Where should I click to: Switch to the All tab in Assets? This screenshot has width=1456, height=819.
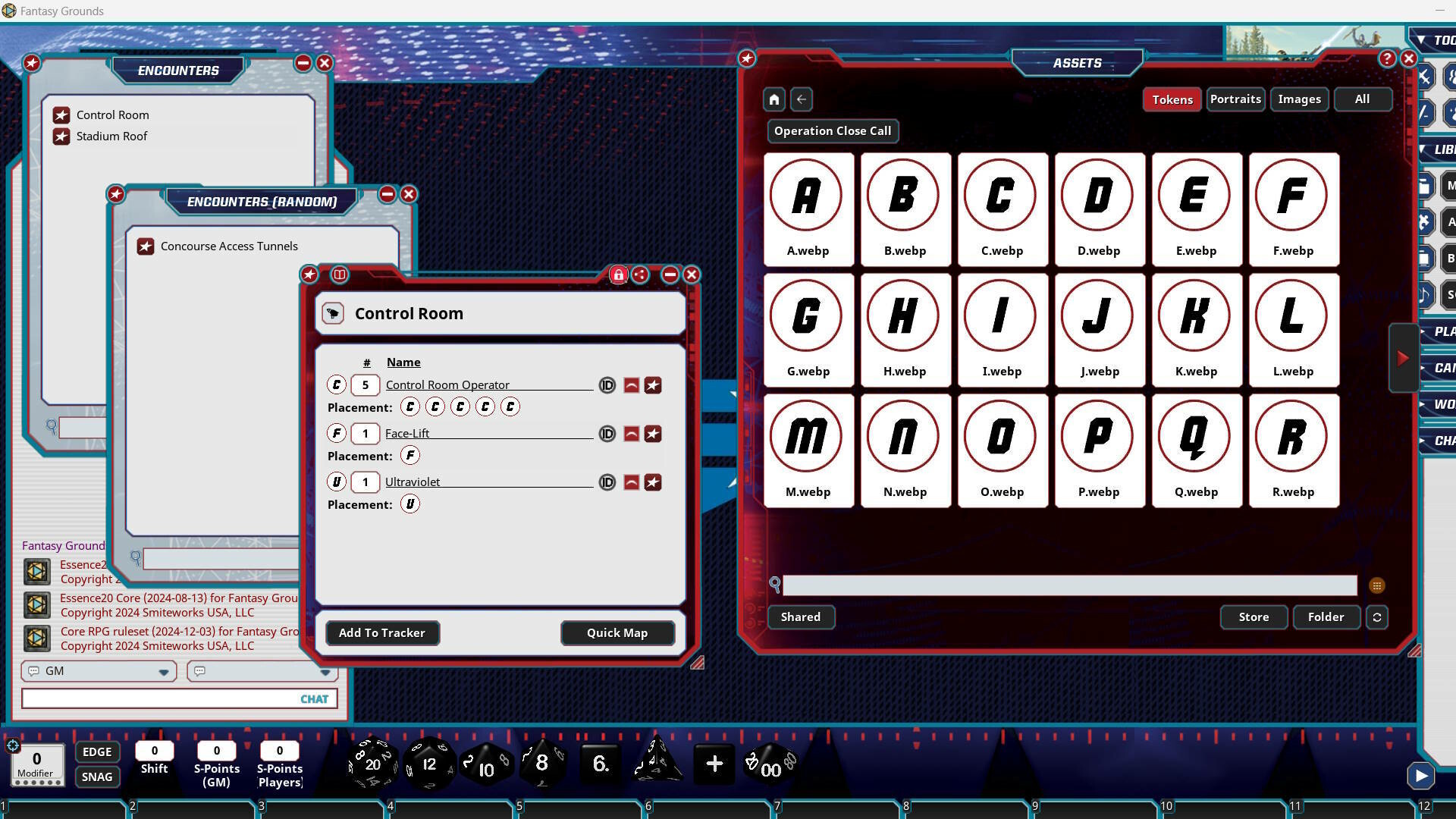tap(1363, 99)
